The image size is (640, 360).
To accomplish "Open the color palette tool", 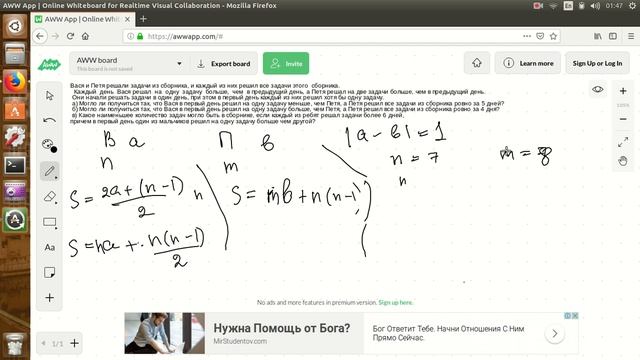I will pyautogui.click(x=49, y=145).
